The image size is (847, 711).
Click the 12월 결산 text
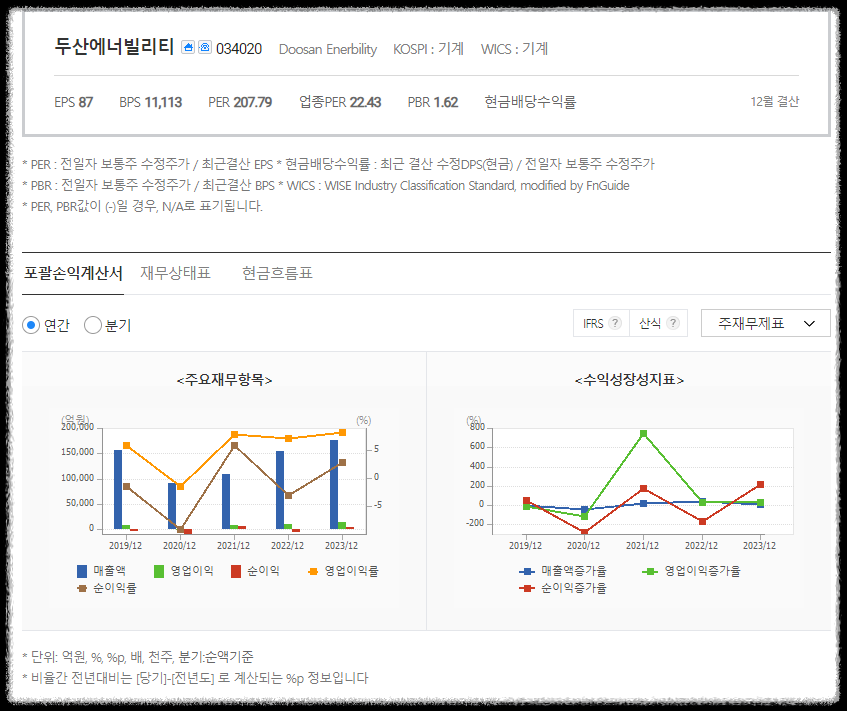click(x=775, y=102)
